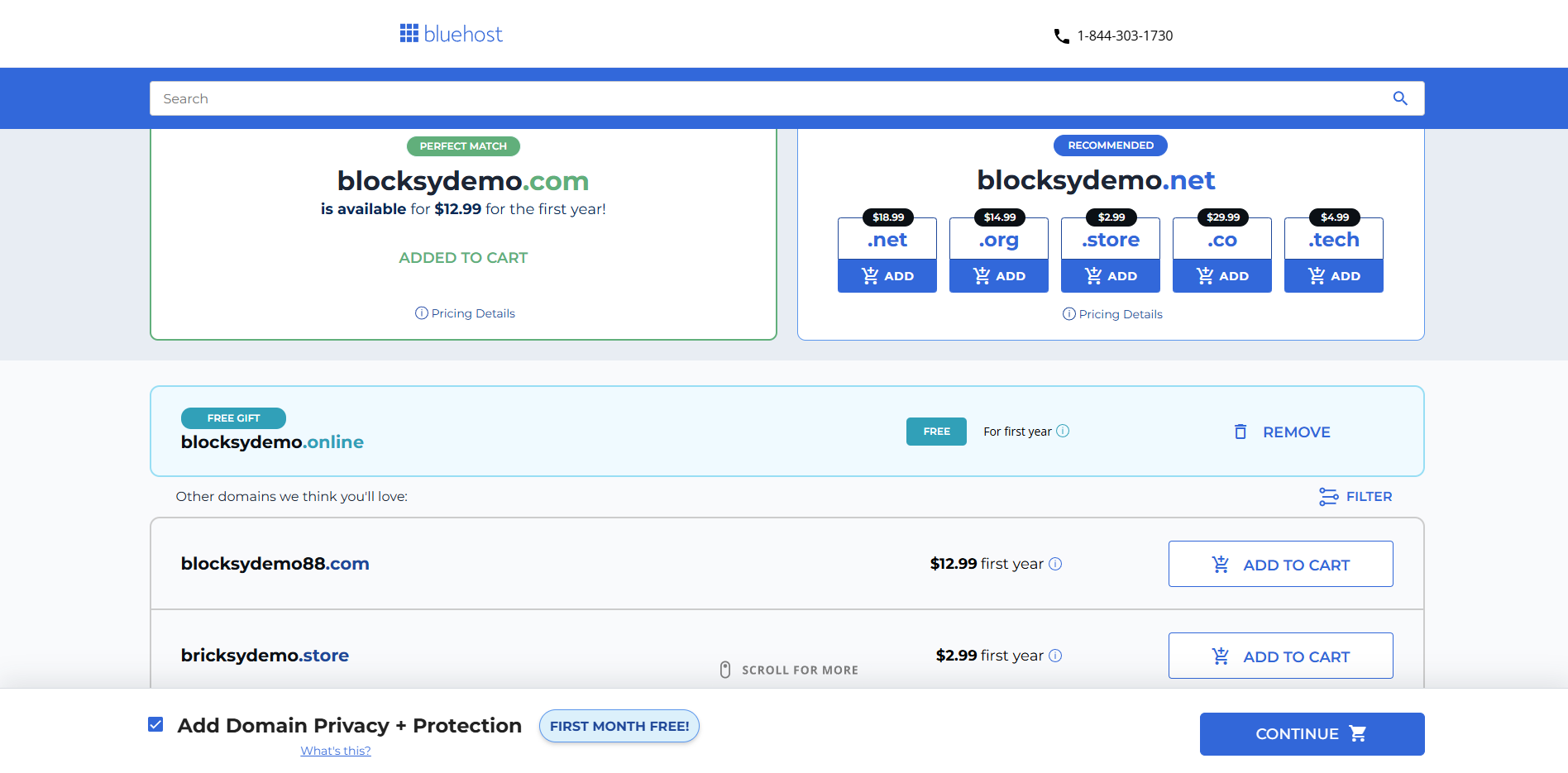Click the magnifier search icon
1568x773 pixels.
(1400, 98)
